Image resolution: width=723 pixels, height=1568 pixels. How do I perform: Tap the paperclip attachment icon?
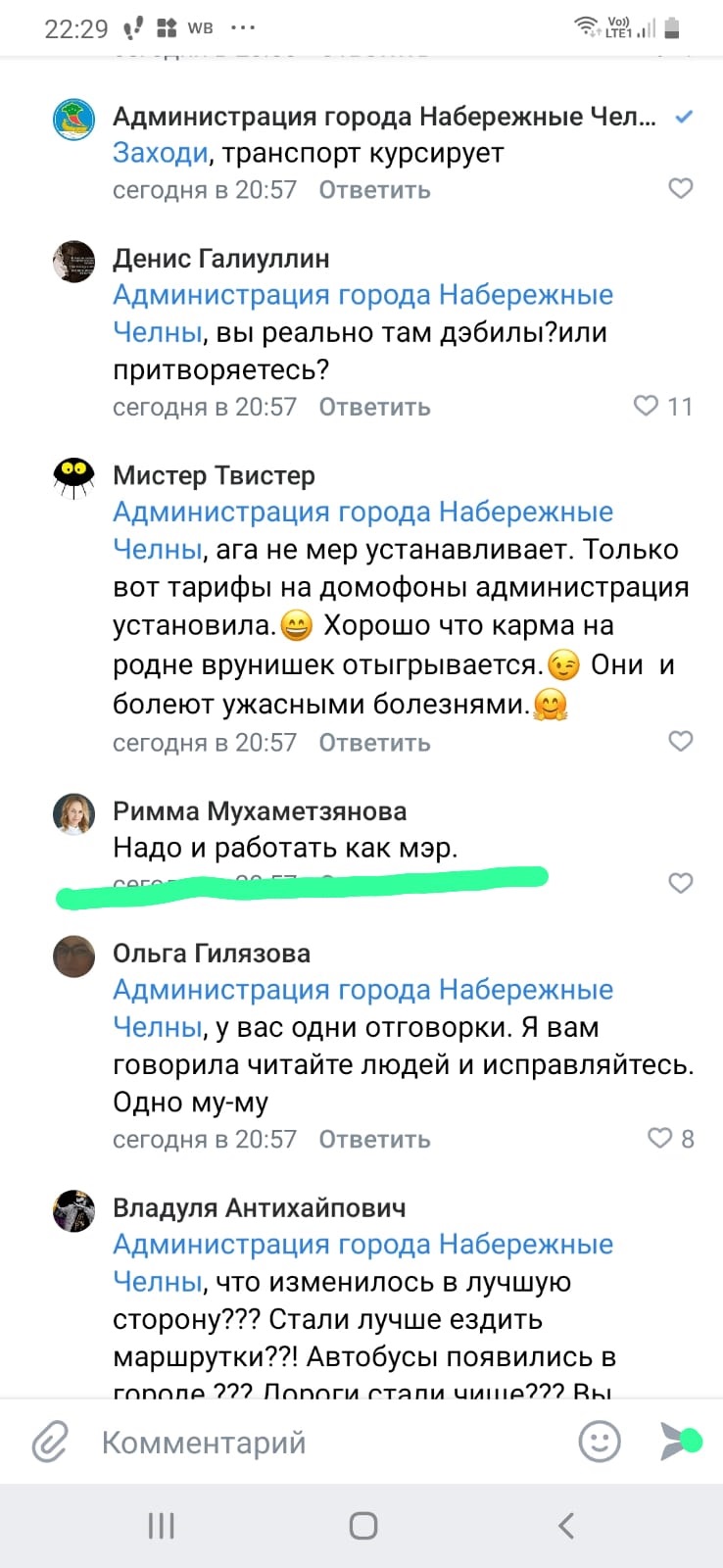point(50,1442)
